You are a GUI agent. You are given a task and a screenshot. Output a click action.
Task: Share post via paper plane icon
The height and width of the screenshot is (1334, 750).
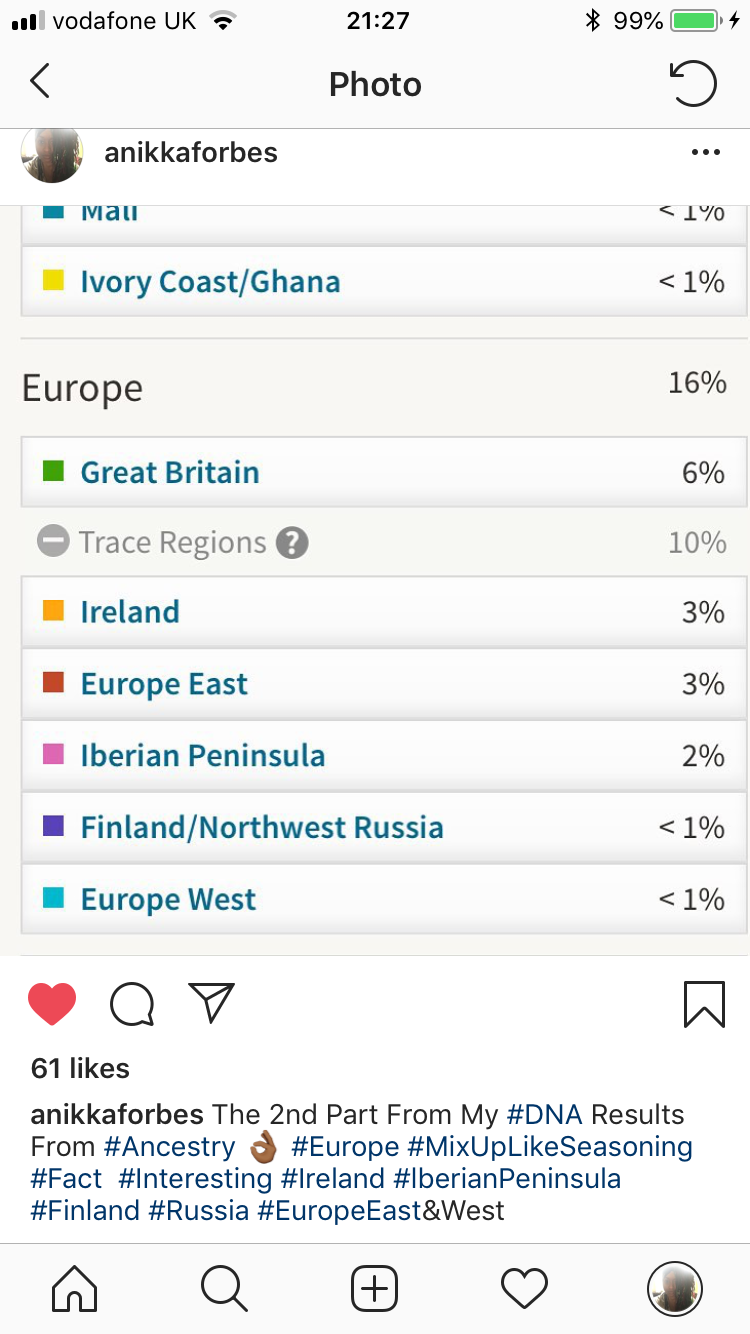(211, 1003)
